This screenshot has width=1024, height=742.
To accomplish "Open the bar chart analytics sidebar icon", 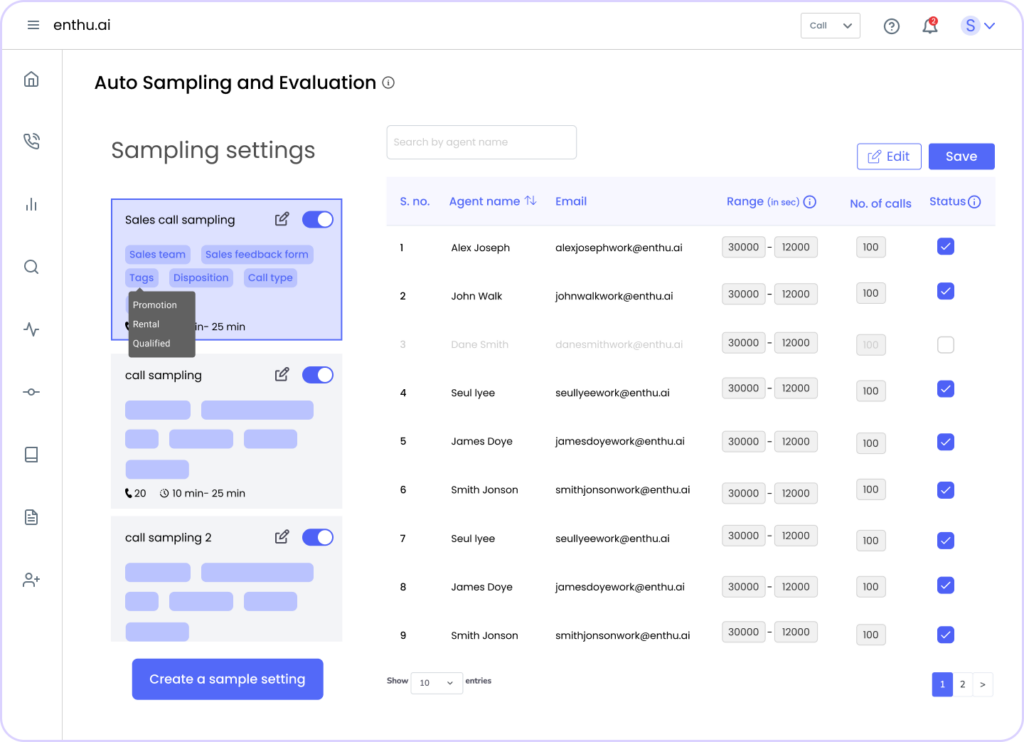I will (x=31, y=204).
